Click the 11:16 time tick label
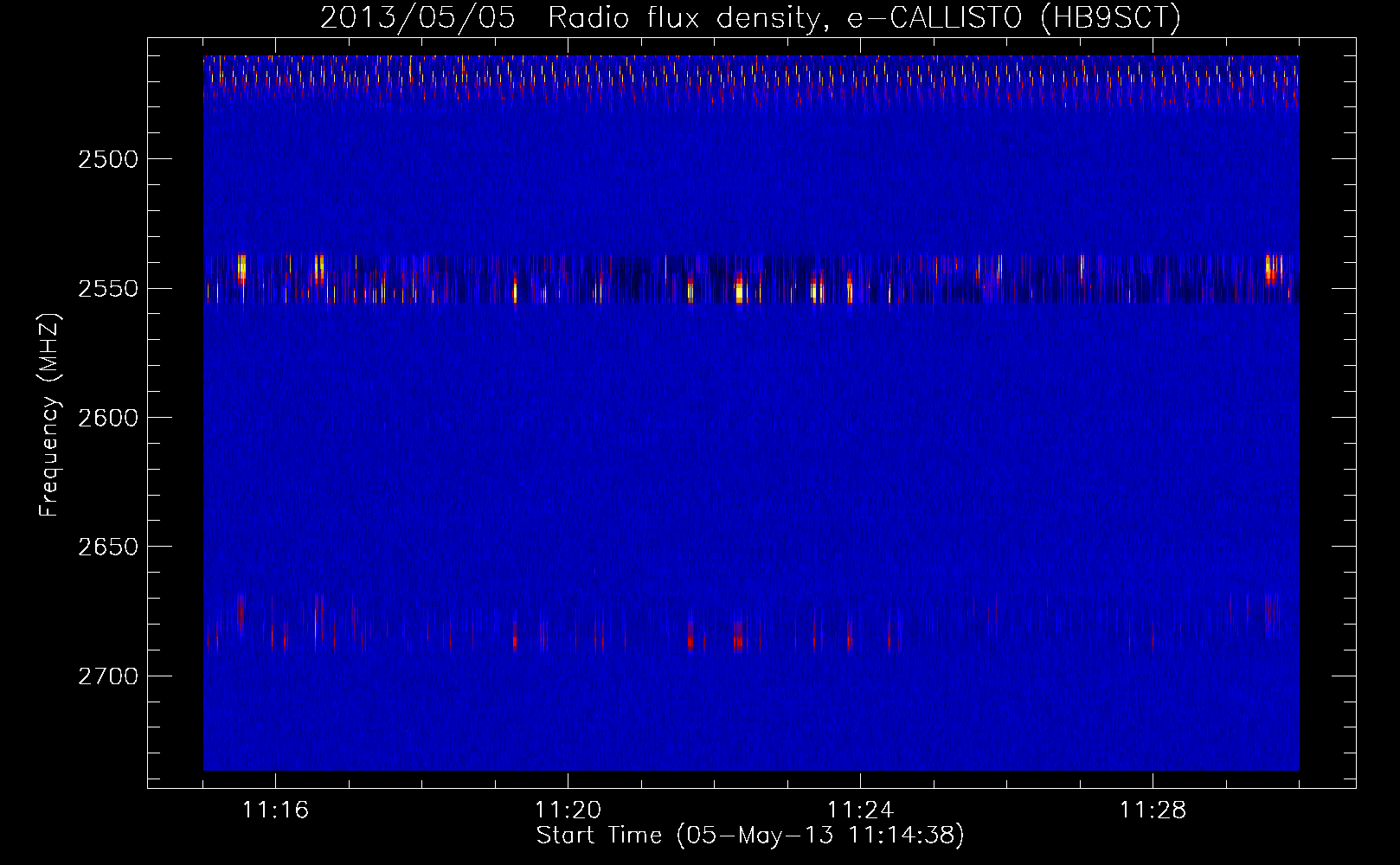1400x865 pixels. [275, 811]
